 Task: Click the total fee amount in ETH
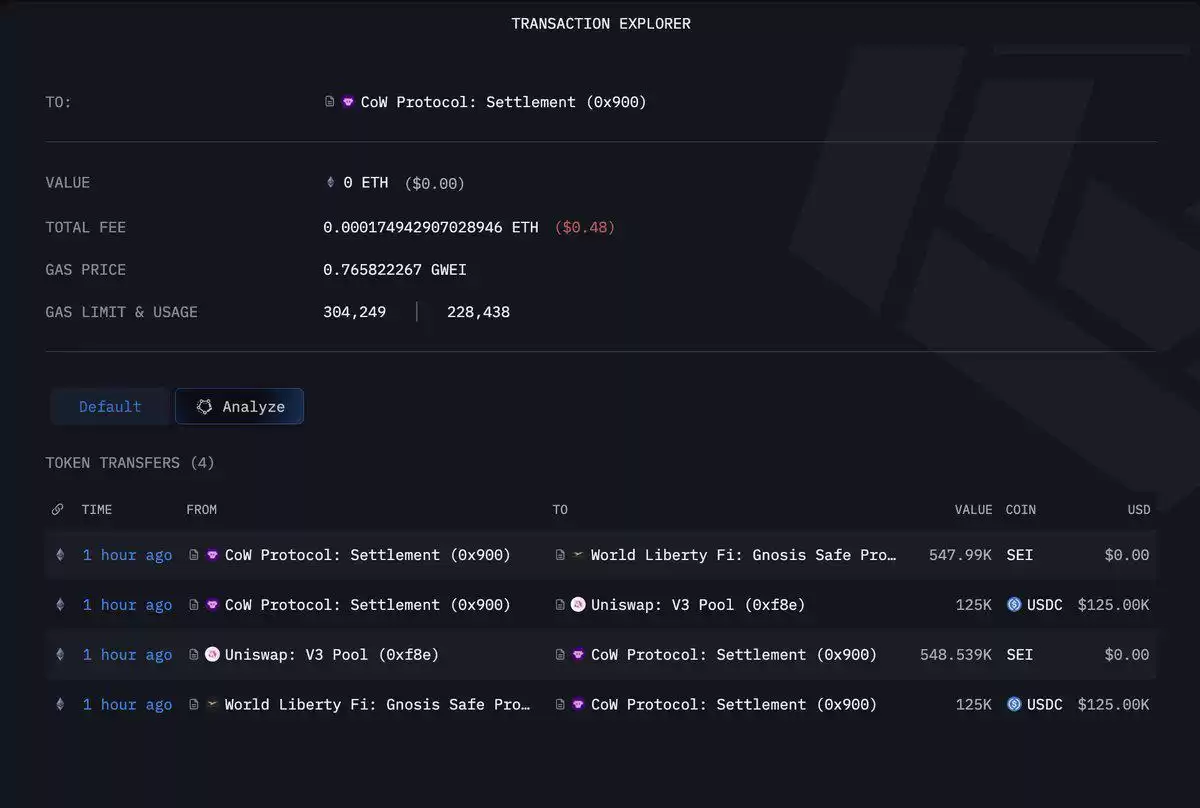point(431,228)
